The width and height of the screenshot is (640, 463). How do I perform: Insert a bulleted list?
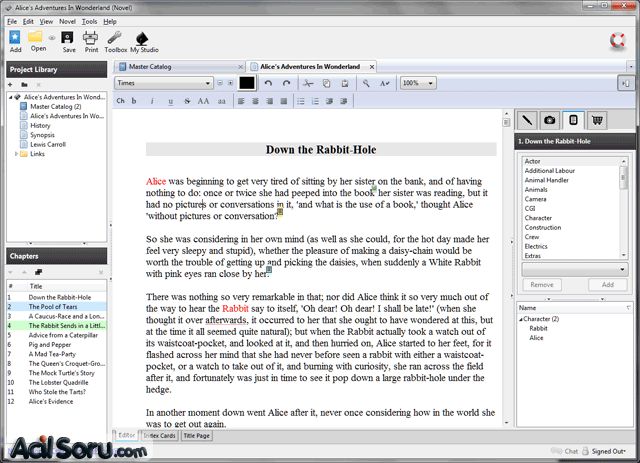(301, 101)
